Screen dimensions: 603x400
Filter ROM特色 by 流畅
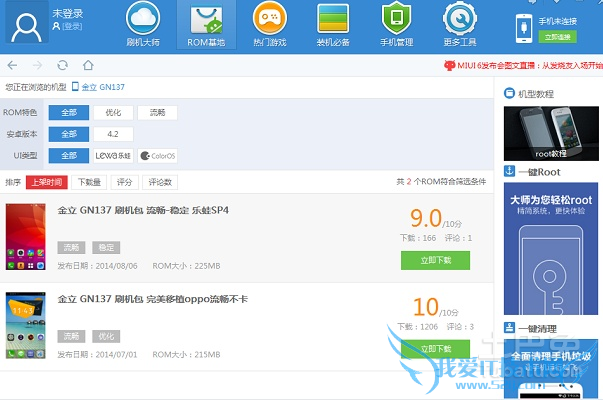(x=157, y=113)
